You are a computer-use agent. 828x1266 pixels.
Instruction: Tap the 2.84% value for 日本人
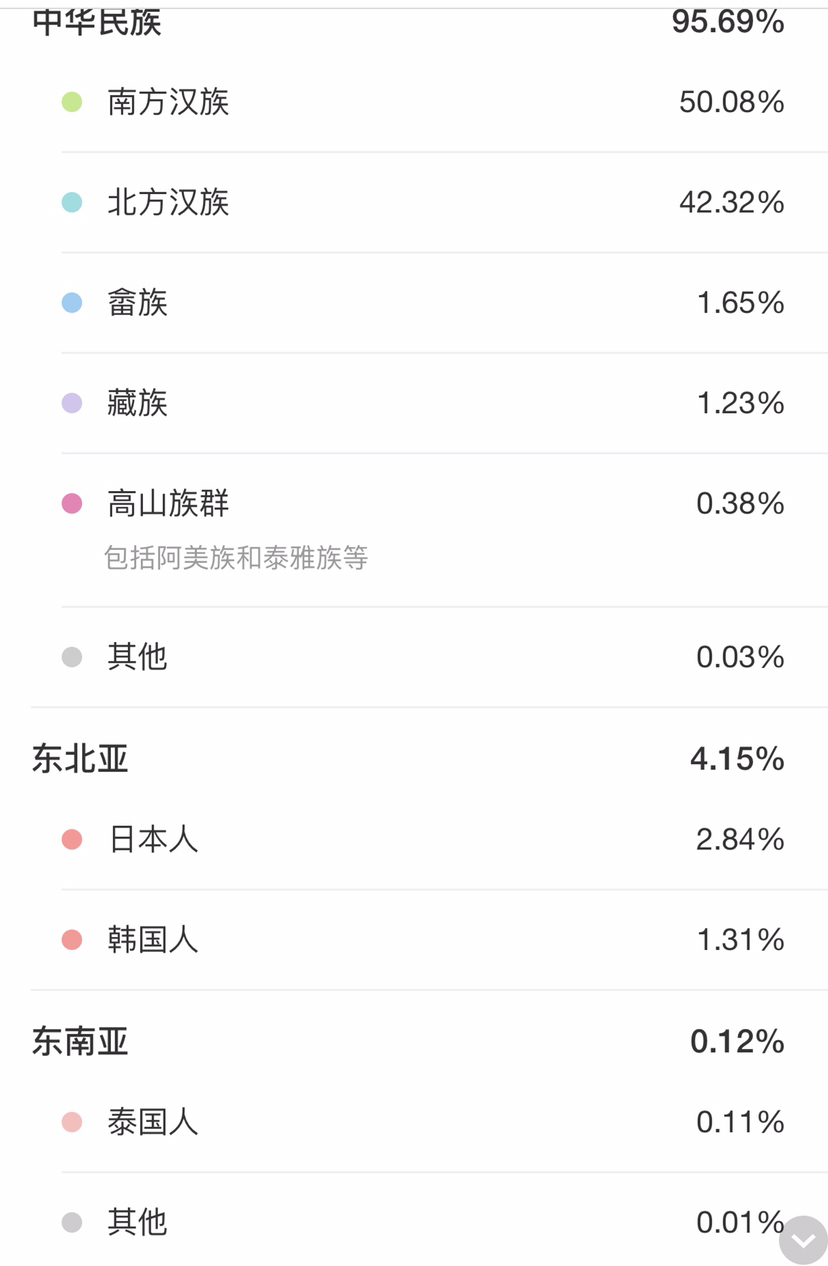pos(740,839)
